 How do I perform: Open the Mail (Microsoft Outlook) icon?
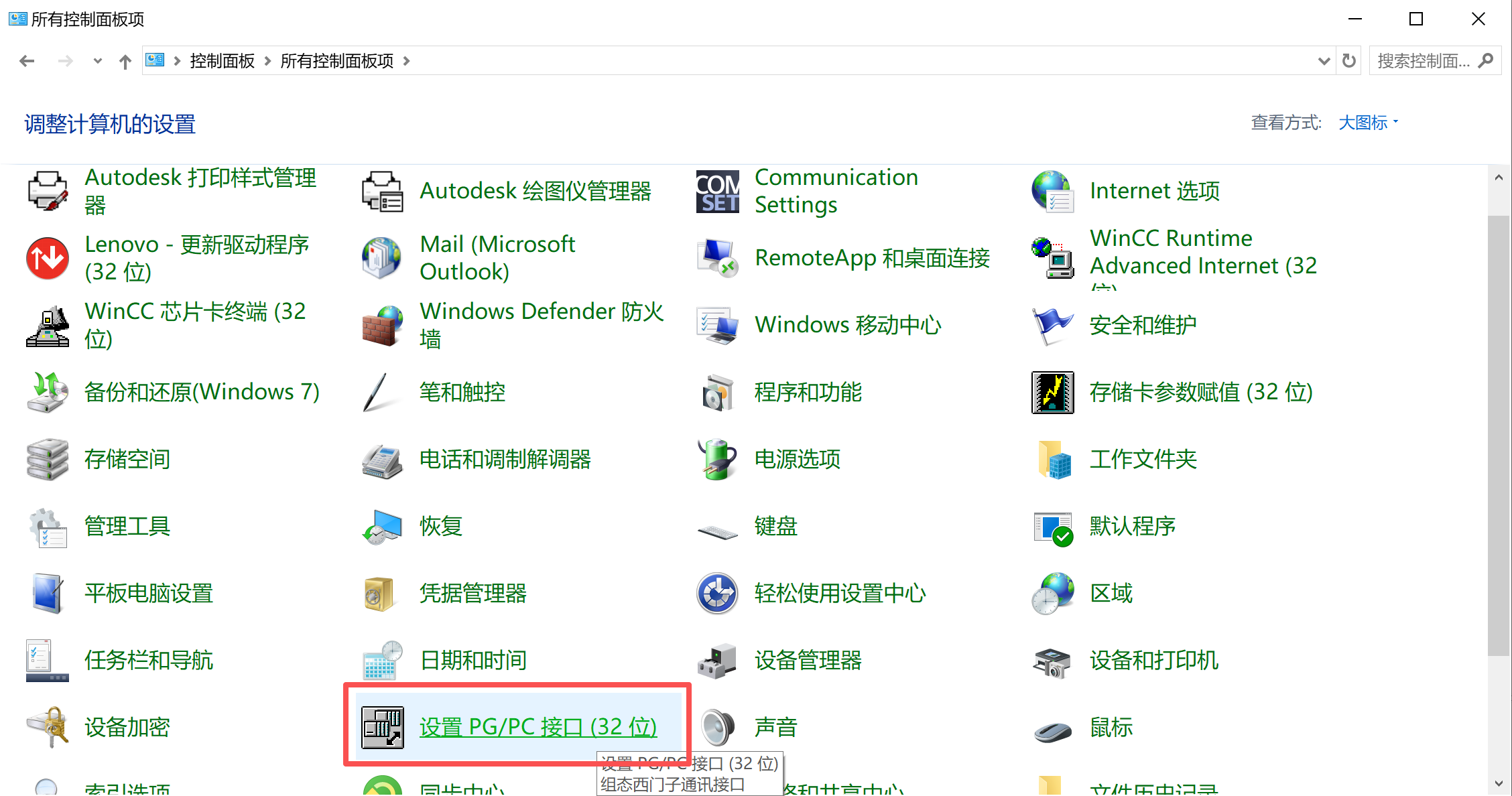point(383,258)
